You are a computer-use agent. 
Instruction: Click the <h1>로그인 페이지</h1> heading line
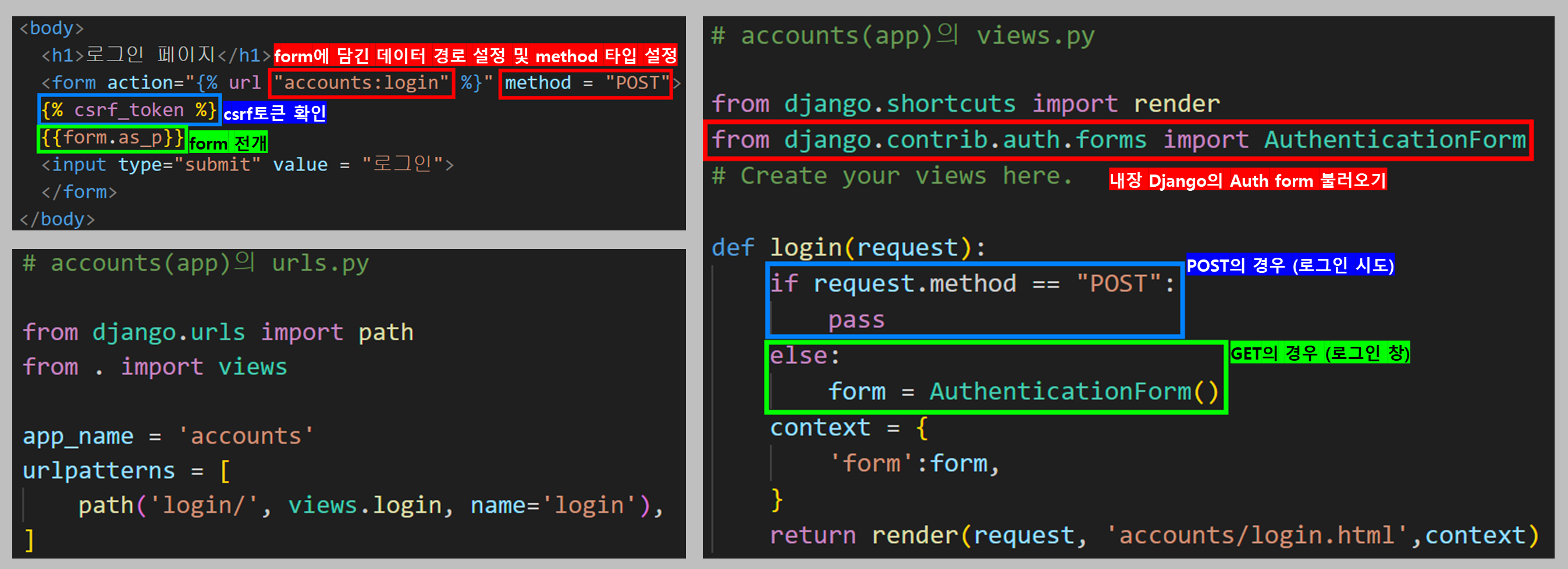point(156,55)
